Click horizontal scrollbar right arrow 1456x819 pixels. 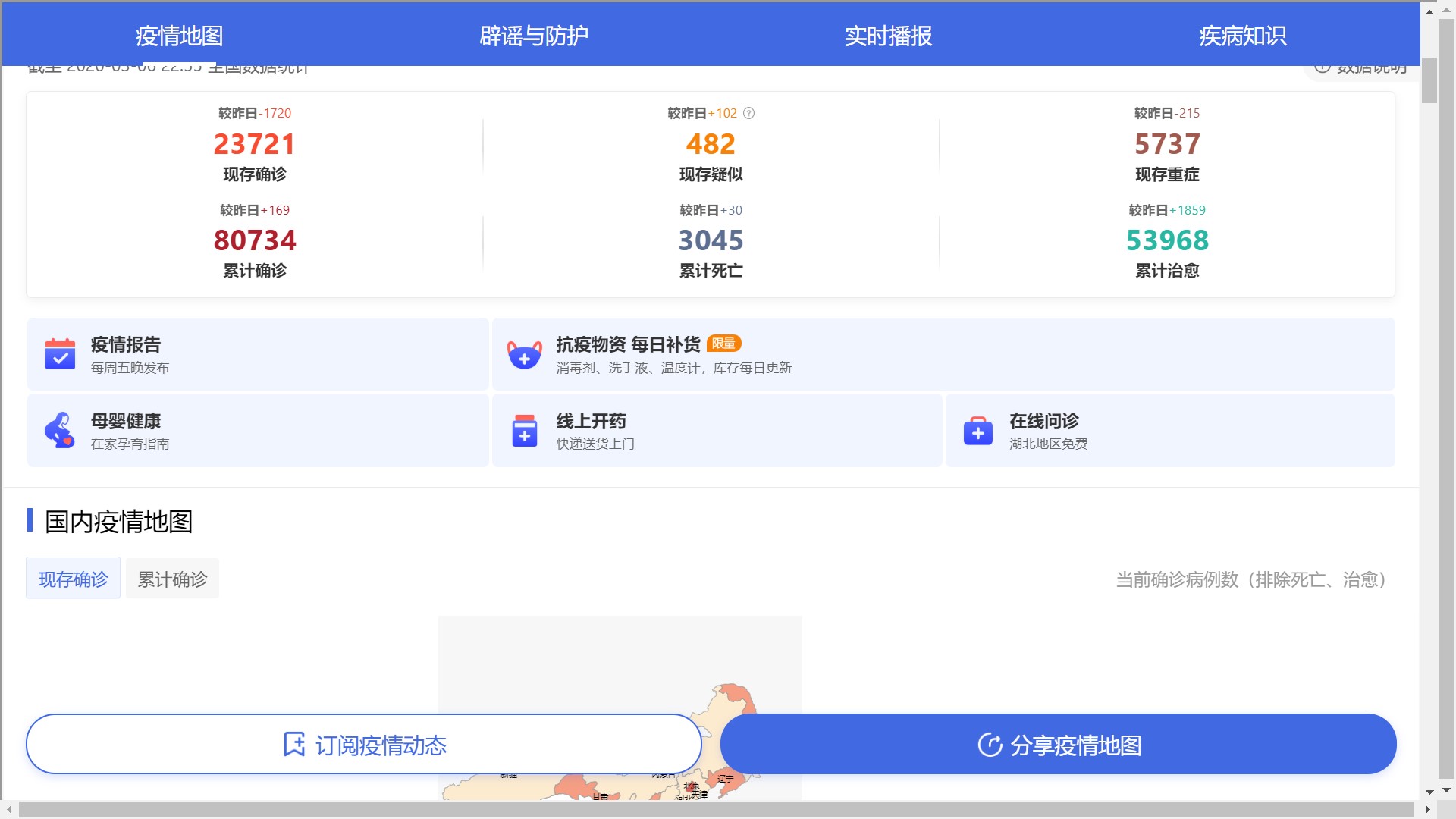click(x=1427, y=810)
